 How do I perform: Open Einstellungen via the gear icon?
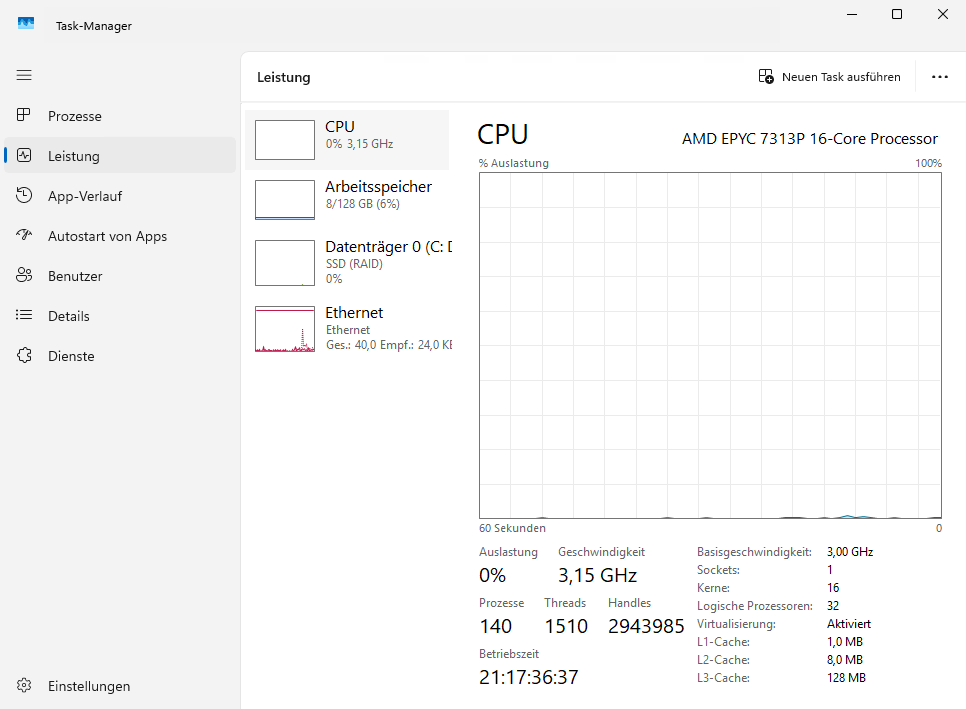point(24,686)
